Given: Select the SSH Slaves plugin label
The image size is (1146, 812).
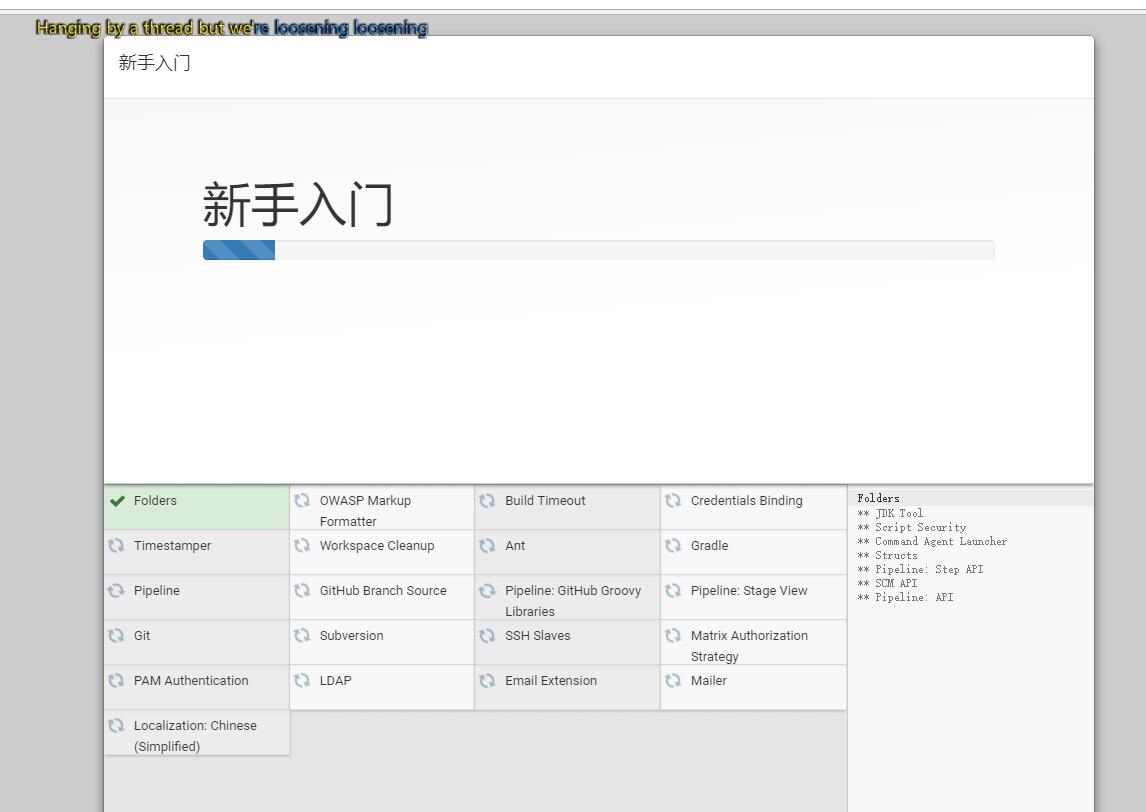Looking at the screenshot, I should [538, 635].
